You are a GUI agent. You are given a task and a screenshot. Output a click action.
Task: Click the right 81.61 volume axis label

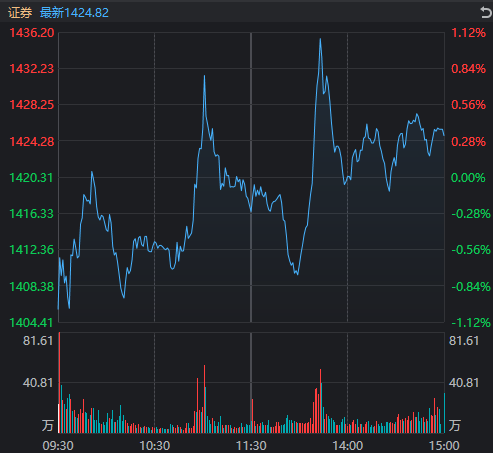click(x=464, y=341)
